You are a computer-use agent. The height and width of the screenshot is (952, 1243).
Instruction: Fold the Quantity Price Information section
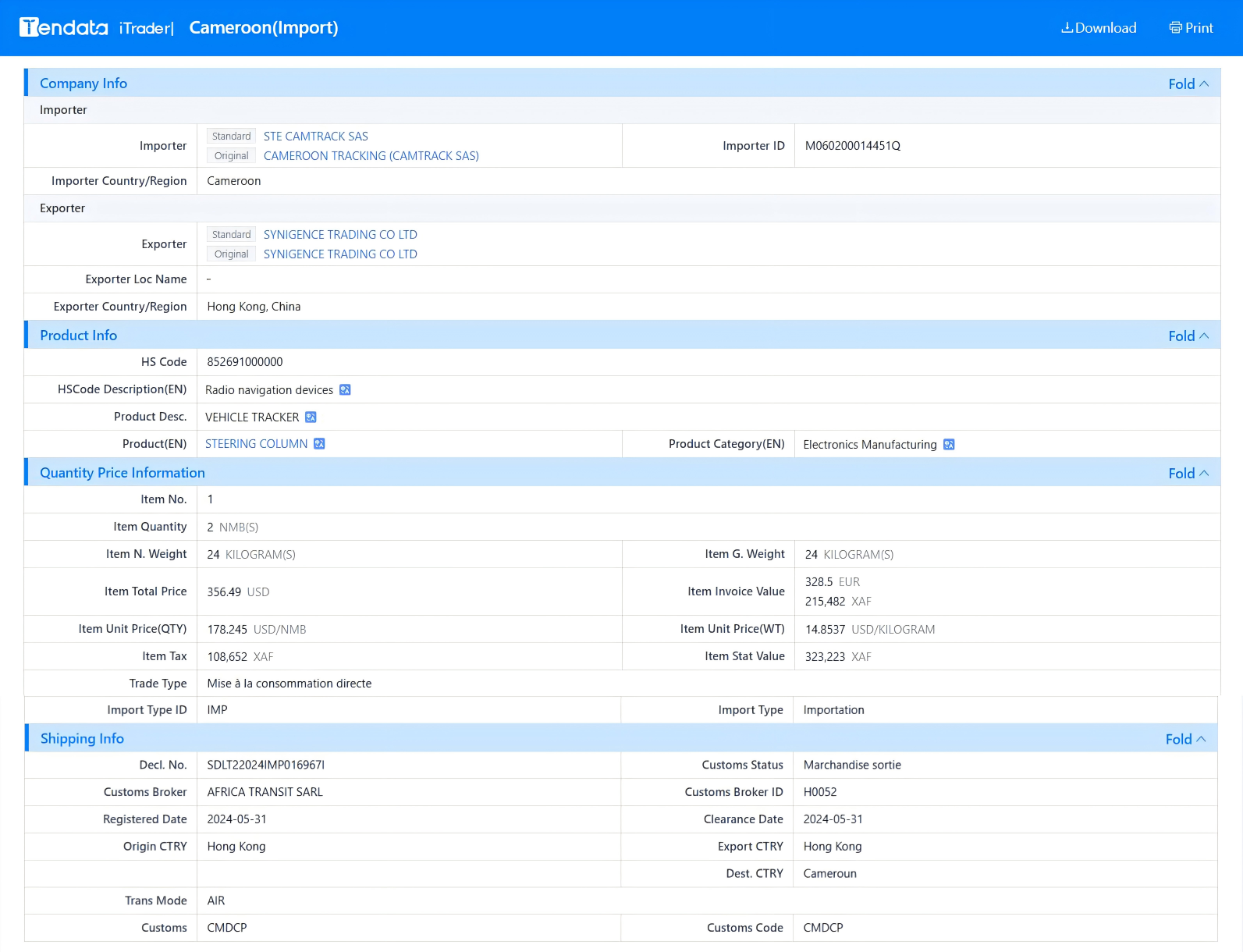[1188, 473]
